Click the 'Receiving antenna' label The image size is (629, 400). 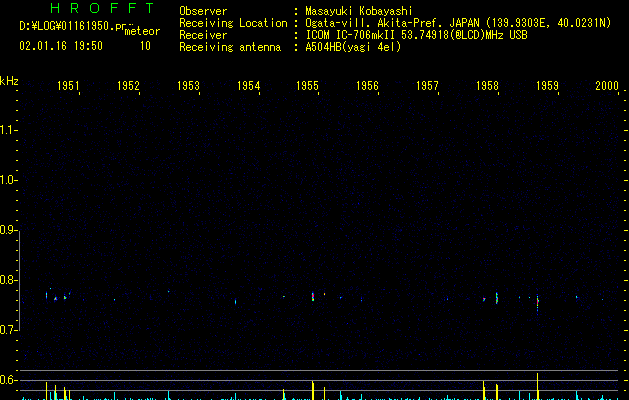230,47
